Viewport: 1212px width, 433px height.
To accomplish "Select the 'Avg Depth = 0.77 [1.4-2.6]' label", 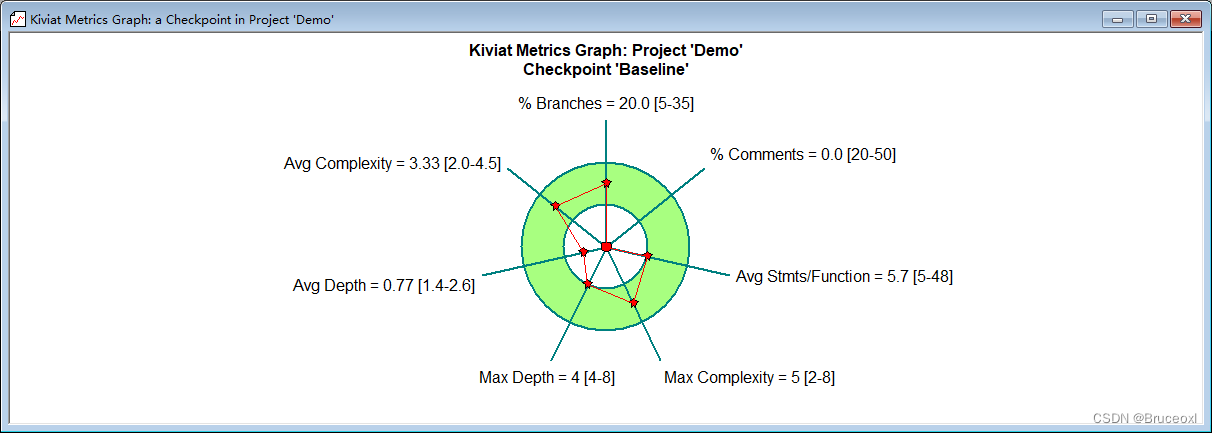I will [x=383, y=285].
